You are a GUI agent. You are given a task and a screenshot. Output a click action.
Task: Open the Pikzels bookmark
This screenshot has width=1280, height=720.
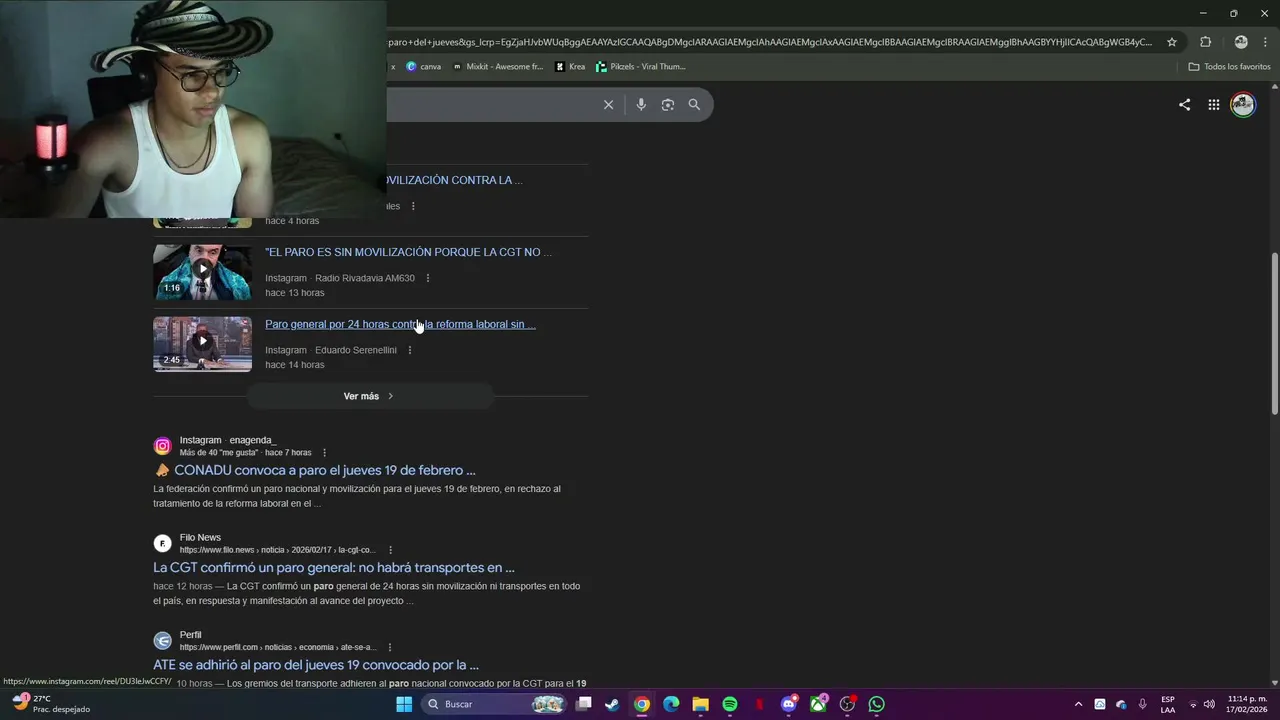[x=640, y=67]
